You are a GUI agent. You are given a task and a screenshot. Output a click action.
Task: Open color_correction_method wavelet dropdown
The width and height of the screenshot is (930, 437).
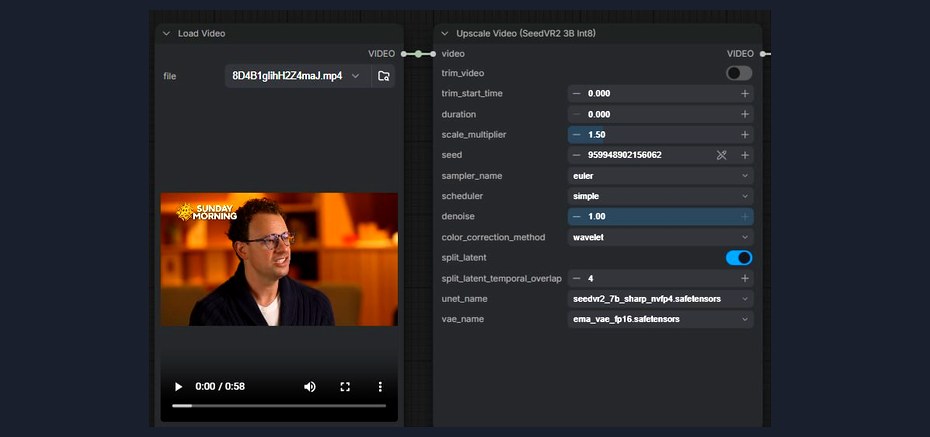click(661, 237)
